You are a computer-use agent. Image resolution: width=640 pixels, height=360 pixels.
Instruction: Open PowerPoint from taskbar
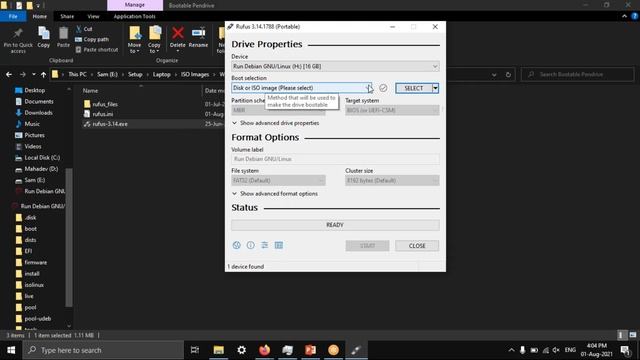tap(311, 350)
